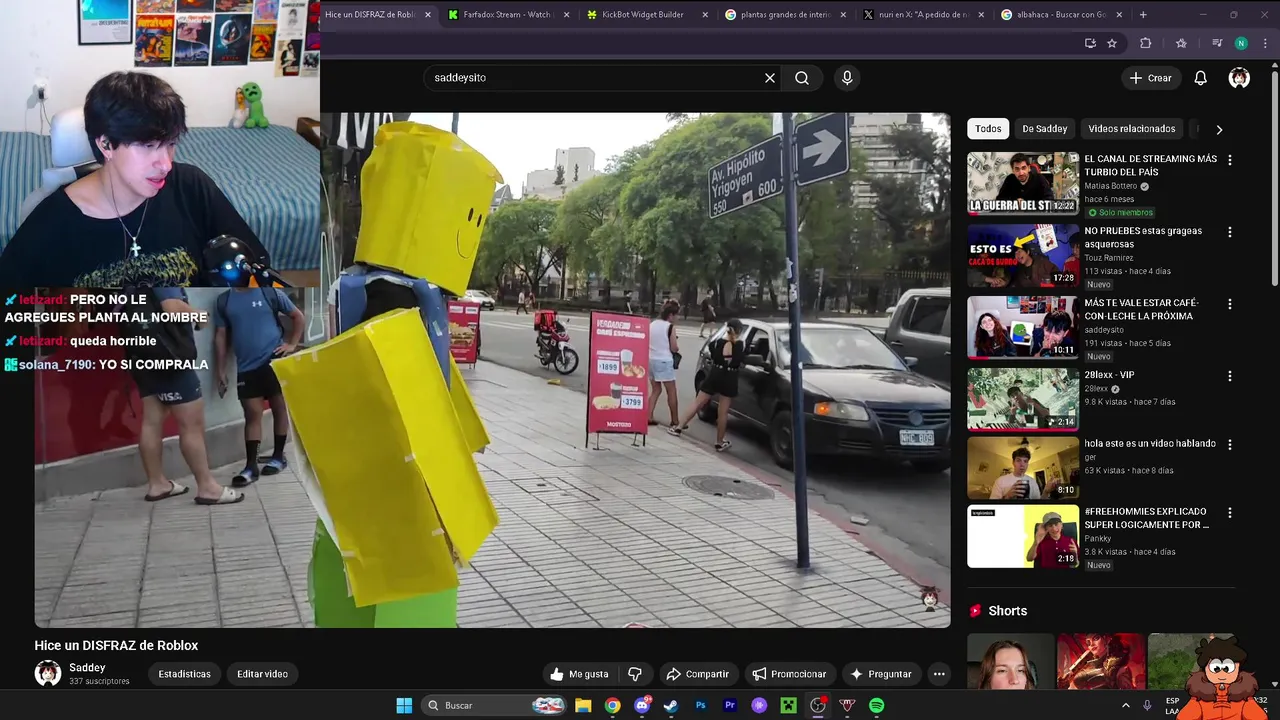Open Chrome profile N avatar

[x=1241, y=43]
